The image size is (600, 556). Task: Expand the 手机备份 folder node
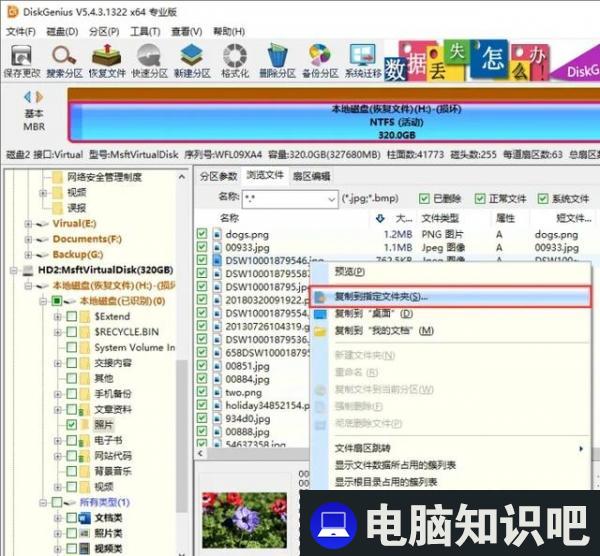click(x=57, y=394)
